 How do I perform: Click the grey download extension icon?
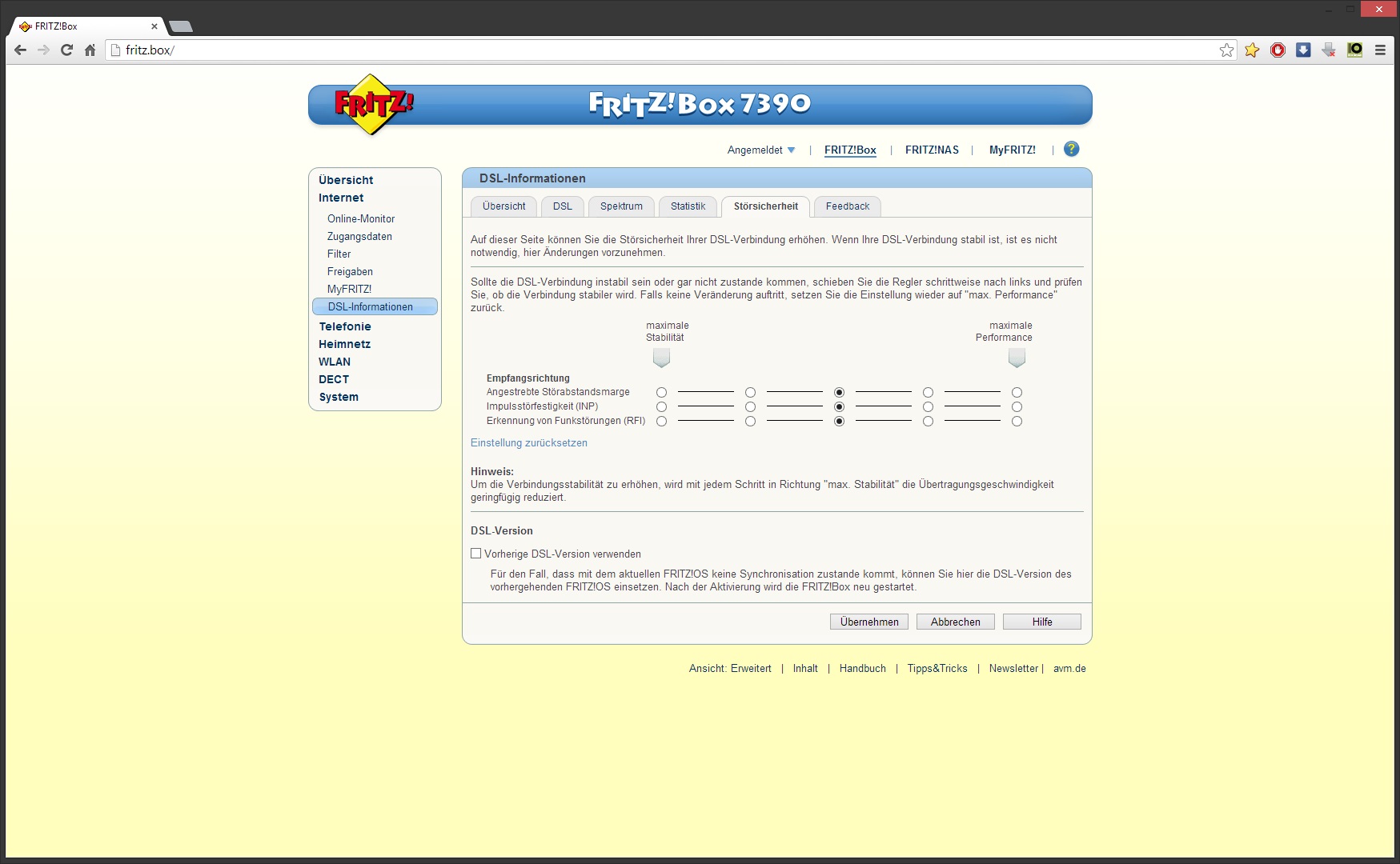tap(1329, 50)
